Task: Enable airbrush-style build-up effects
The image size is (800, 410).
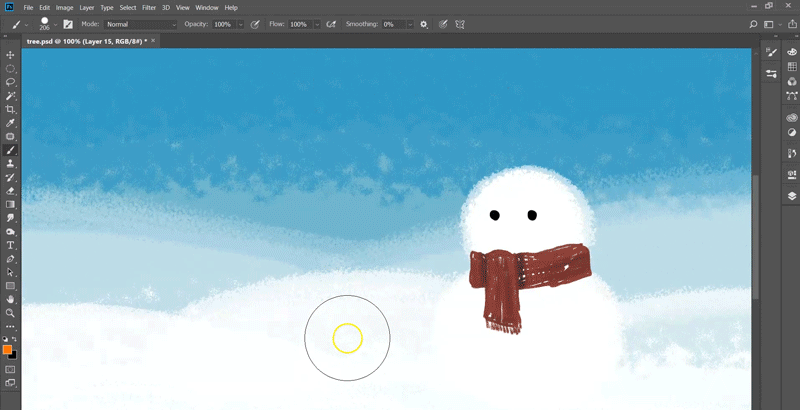Action: coord(331,23)
